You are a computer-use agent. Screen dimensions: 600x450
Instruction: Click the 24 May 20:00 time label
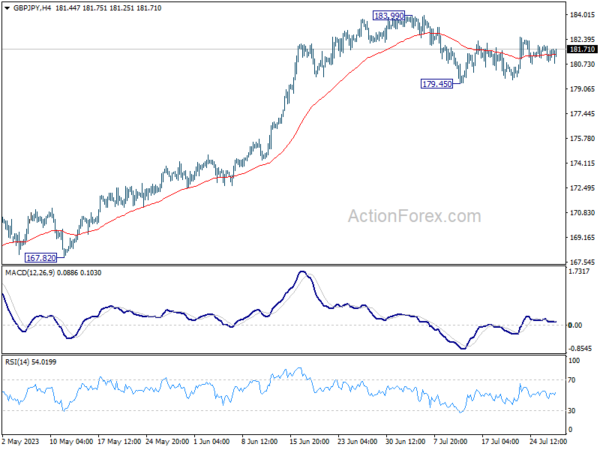(167, 442)
